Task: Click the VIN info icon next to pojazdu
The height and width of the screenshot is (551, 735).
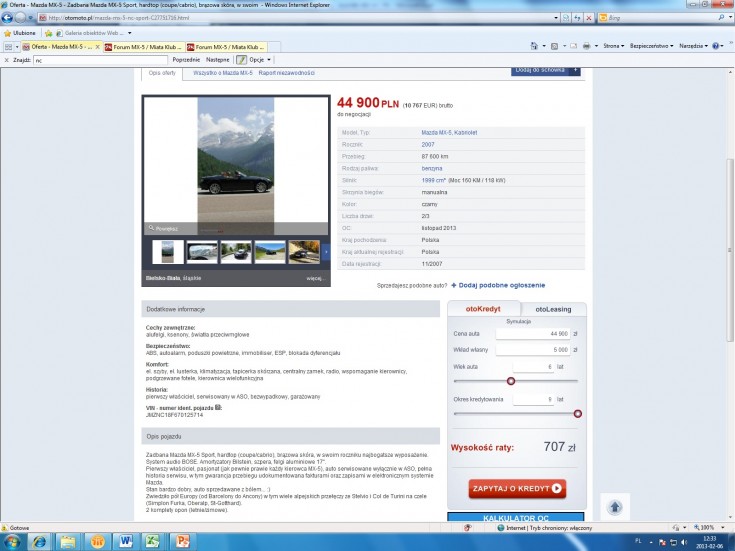Action: 218,408
